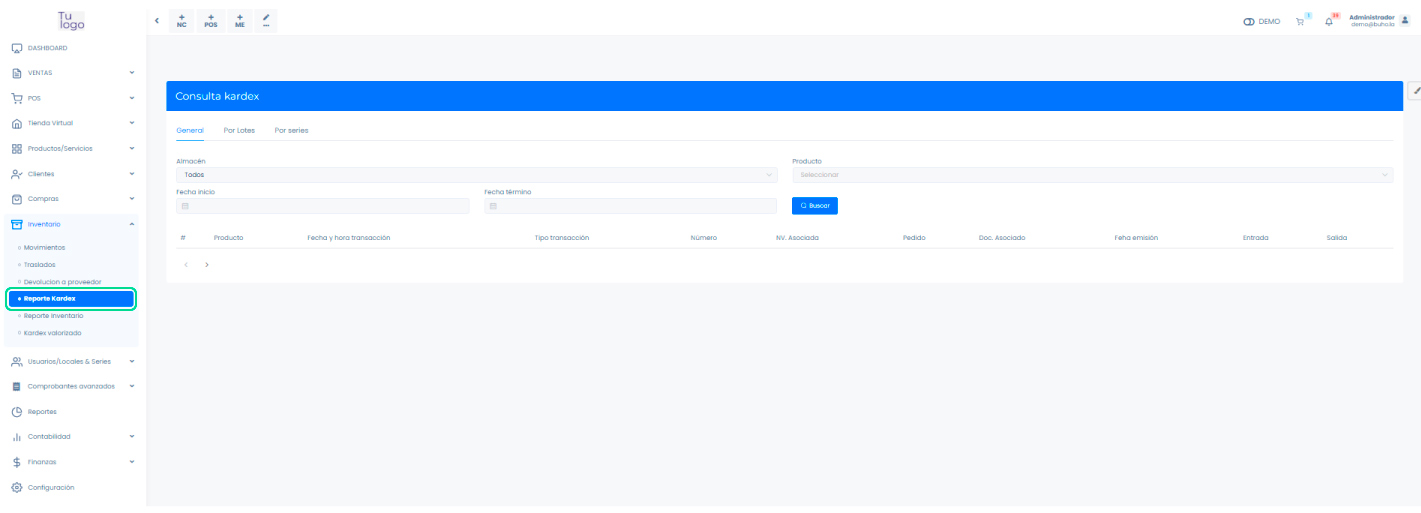Viewport: 1421px width, 513px height.
Task: Go to next page of table results
Action: 207,265
